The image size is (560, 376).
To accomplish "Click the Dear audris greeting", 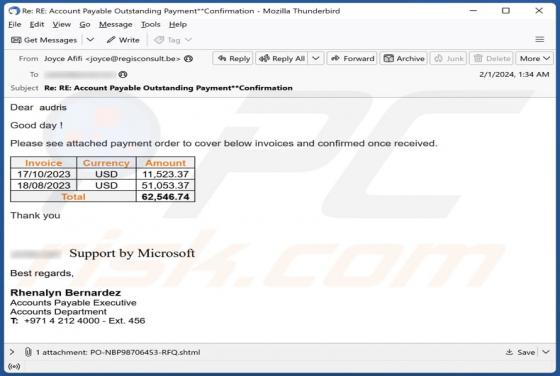I will tap(38, 107).
